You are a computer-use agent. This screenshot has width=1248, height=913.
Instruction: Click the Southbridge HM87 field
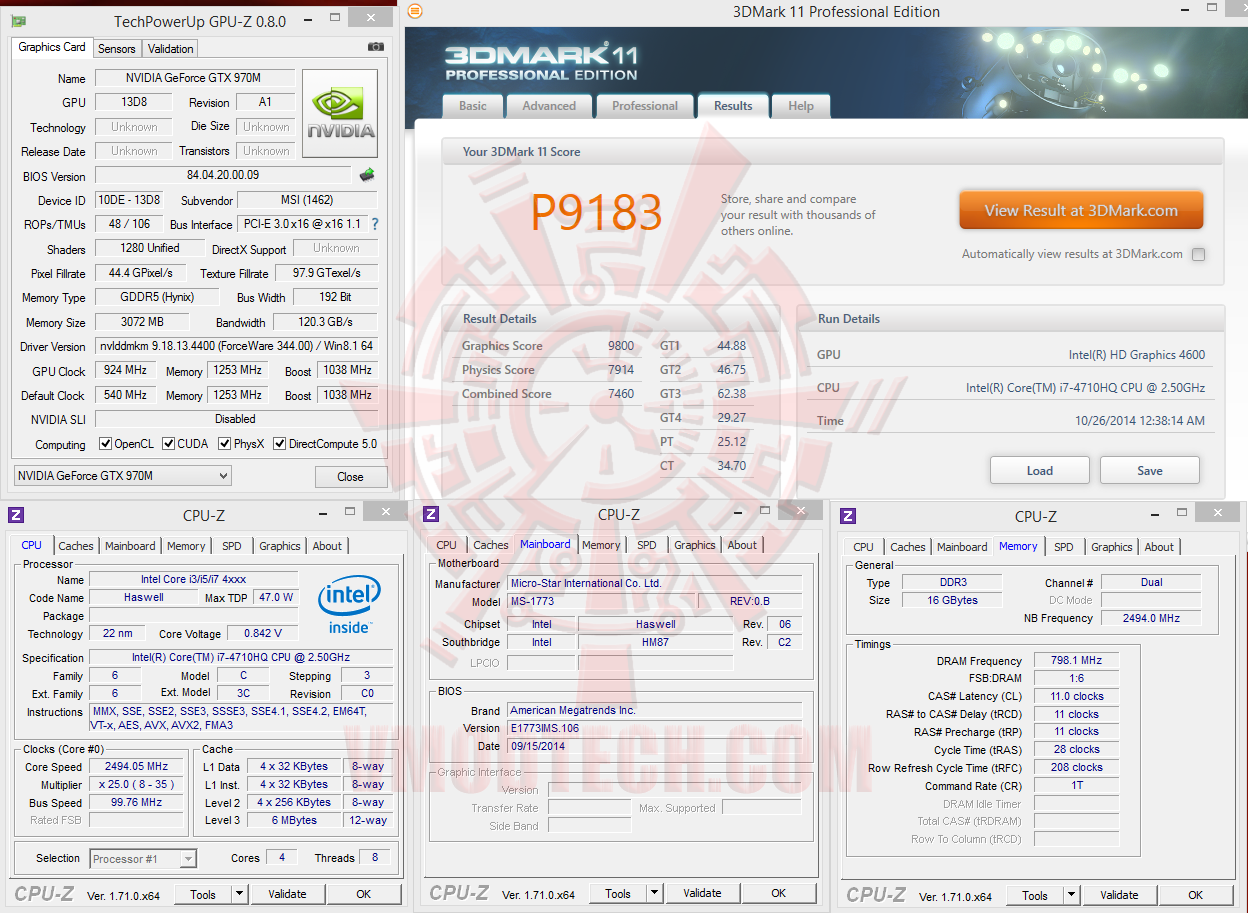point(656,642)
